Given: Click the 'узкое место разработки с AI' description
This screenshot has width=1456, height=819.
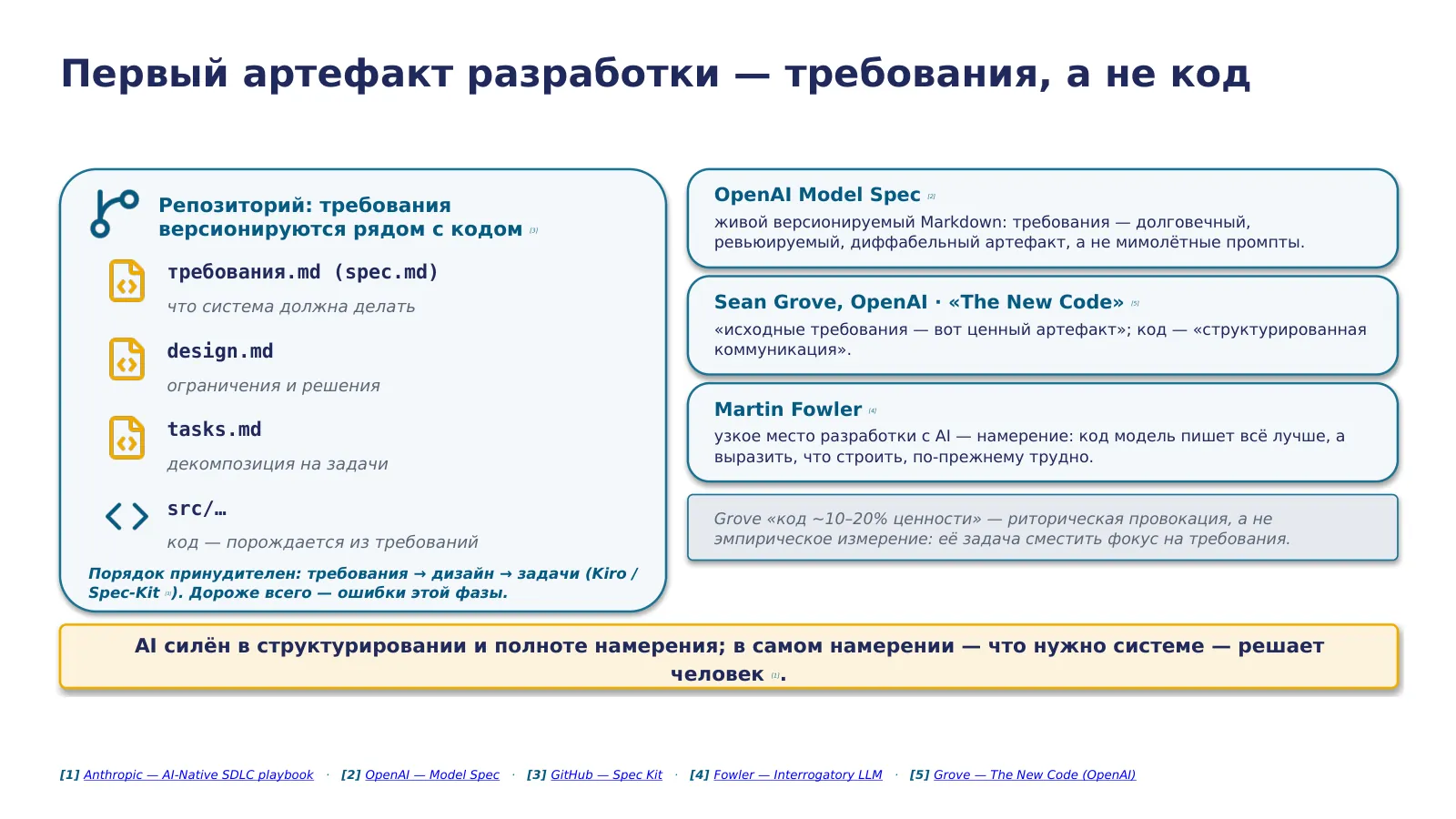Looking at the screenshot, I should click(1029, 447).
